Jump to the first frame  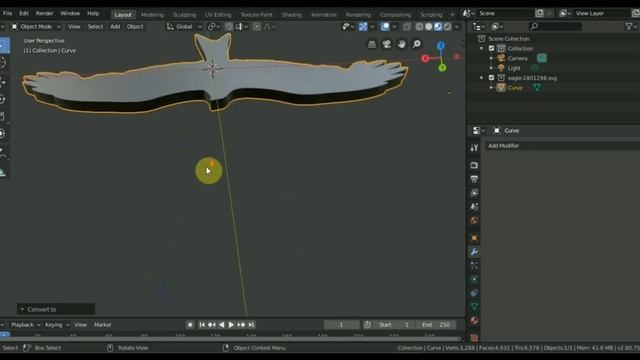tap(202, 324)
